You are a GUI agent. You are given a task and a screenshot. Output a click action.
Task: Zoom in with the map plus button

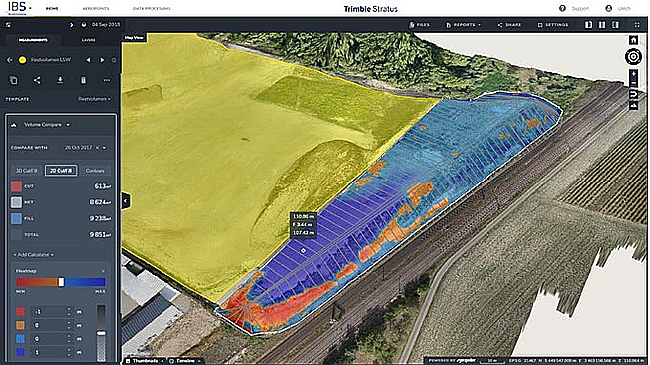click(633, 74)
